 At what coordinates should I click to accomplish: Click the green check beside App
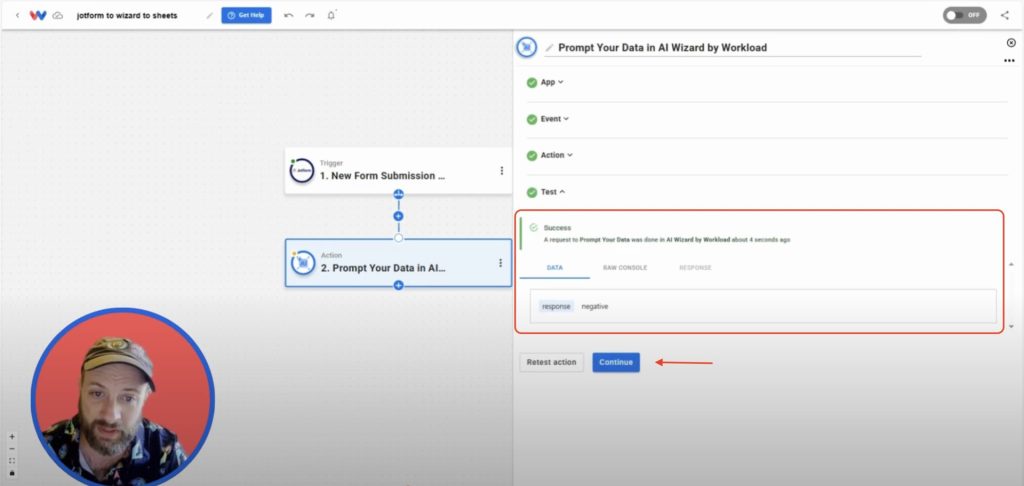click(532, 83)
